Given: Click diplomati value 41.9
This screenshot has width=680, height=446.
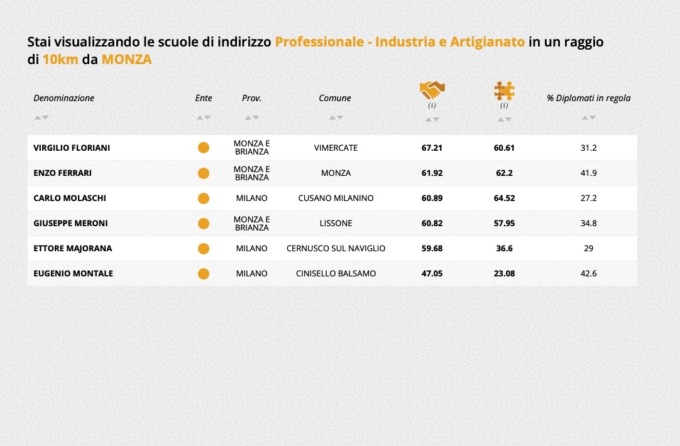Looking at the screenshot, I should point(588,173).
